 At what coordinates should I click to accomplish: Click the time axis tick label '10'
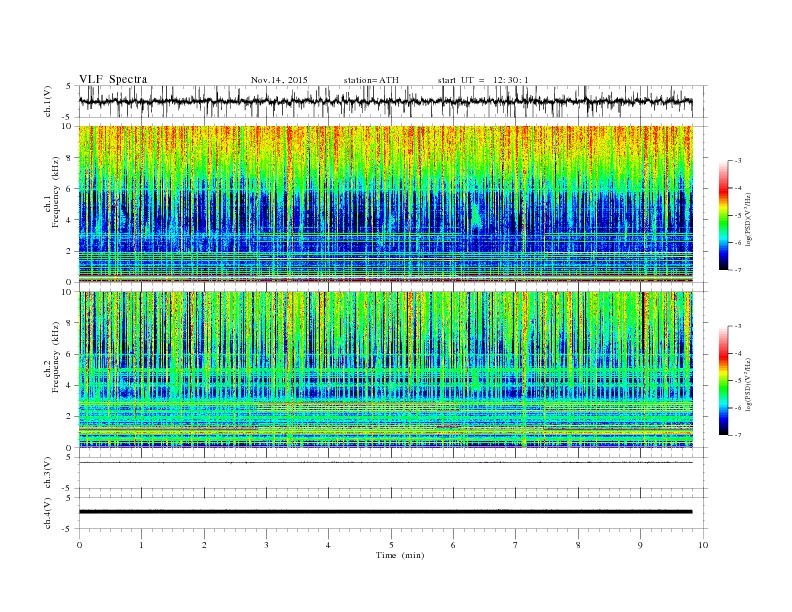click(x=703, y=545)
